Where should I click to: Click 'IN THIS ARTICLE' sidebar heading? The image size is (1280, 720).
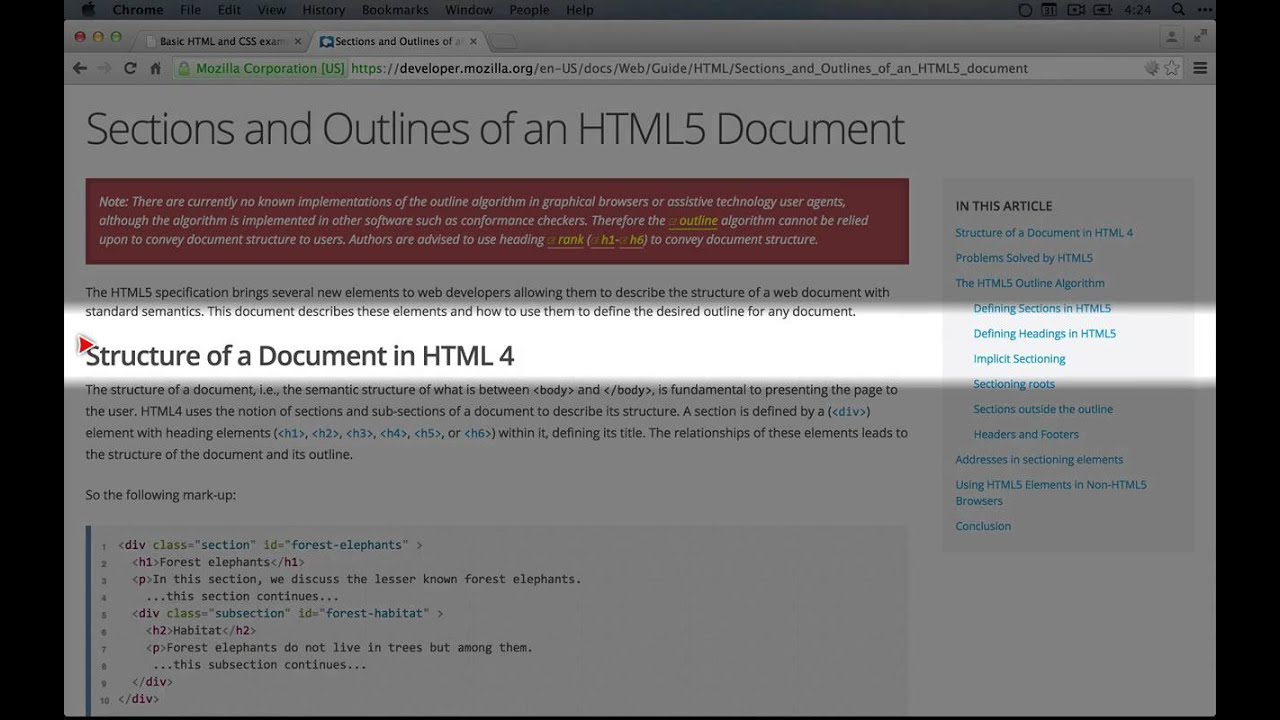(x=1004, y=206)
